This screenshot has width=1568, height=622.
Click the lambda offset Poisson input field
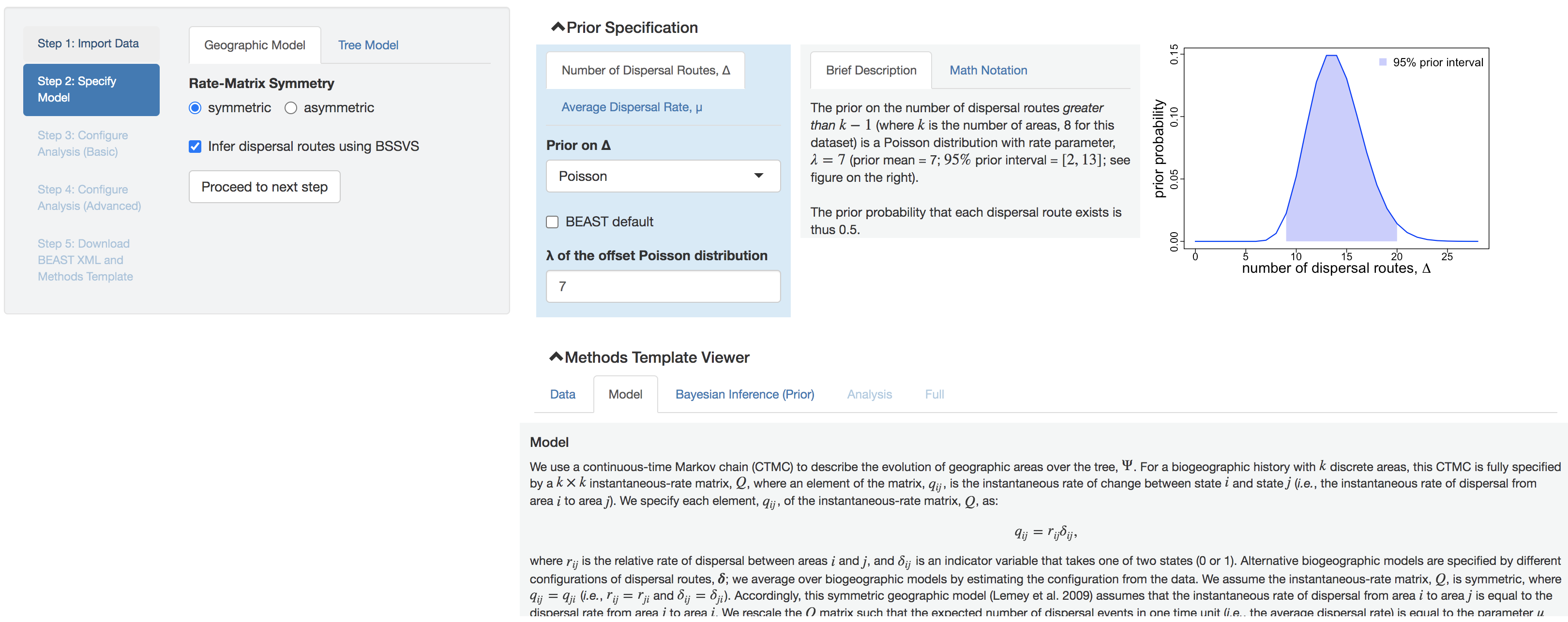coord(663,287)
